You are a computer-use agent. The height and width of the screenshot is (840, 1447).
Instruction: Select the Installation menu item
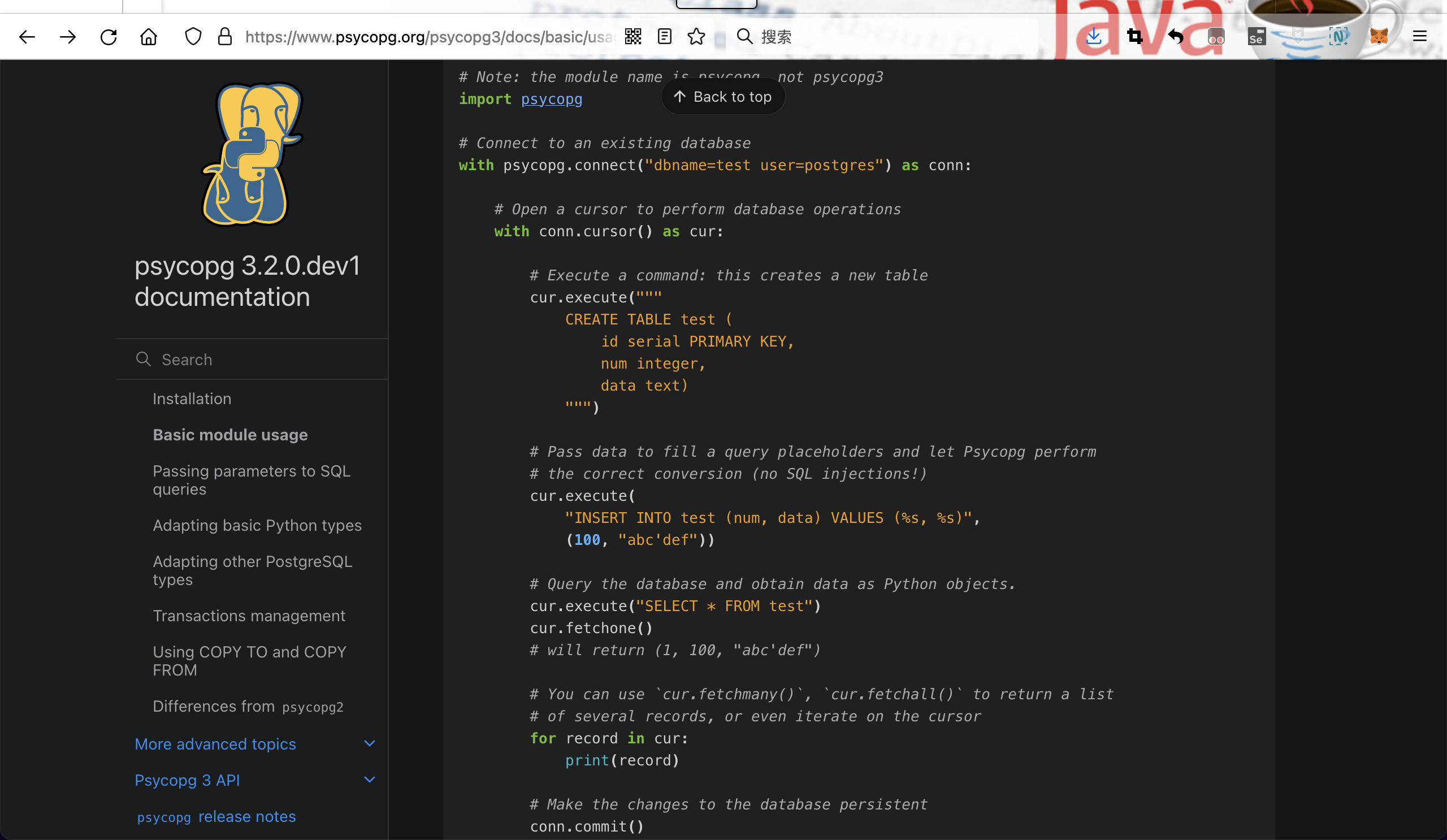[x=192, y=398]
